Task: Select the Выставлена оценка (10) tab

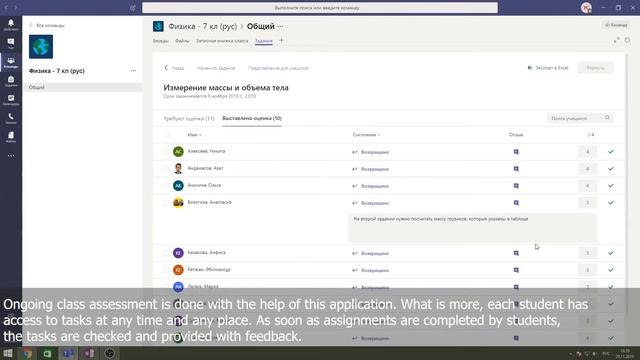Action: (x=252, y=118)
